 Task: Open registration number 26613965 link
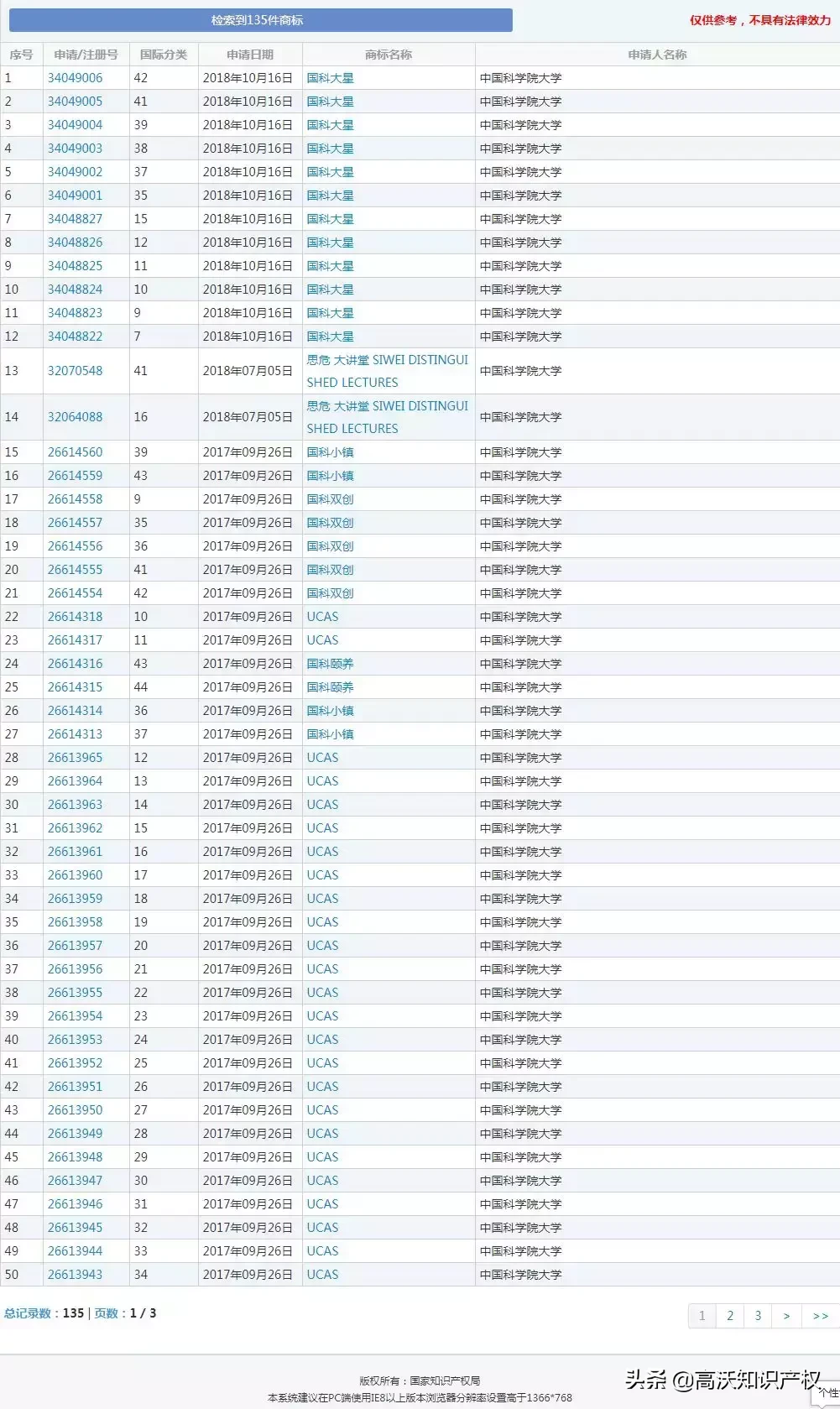75,758
